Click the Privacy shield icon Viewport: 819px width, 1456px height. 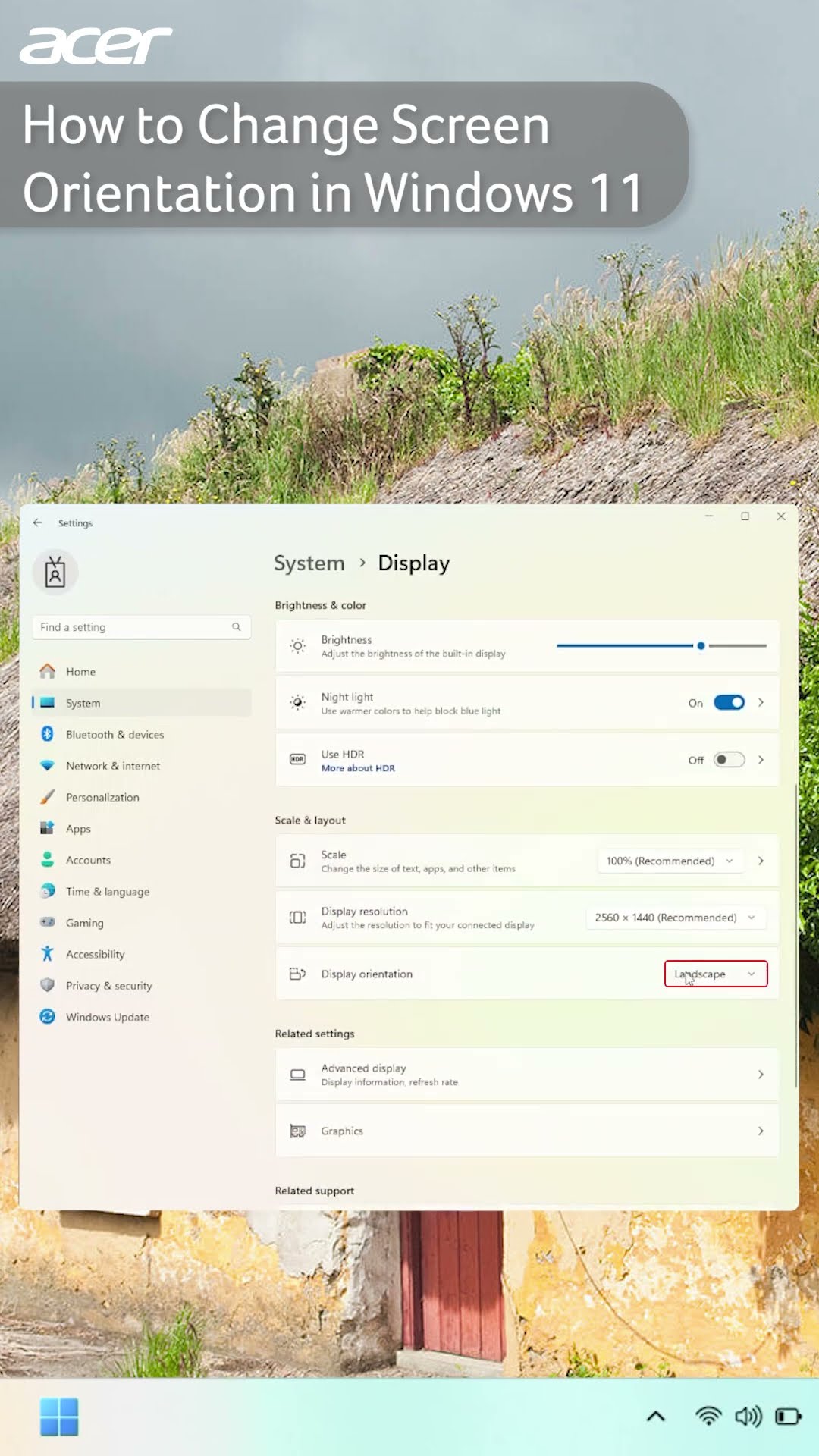pyautogui.click(x=47, y=985)
